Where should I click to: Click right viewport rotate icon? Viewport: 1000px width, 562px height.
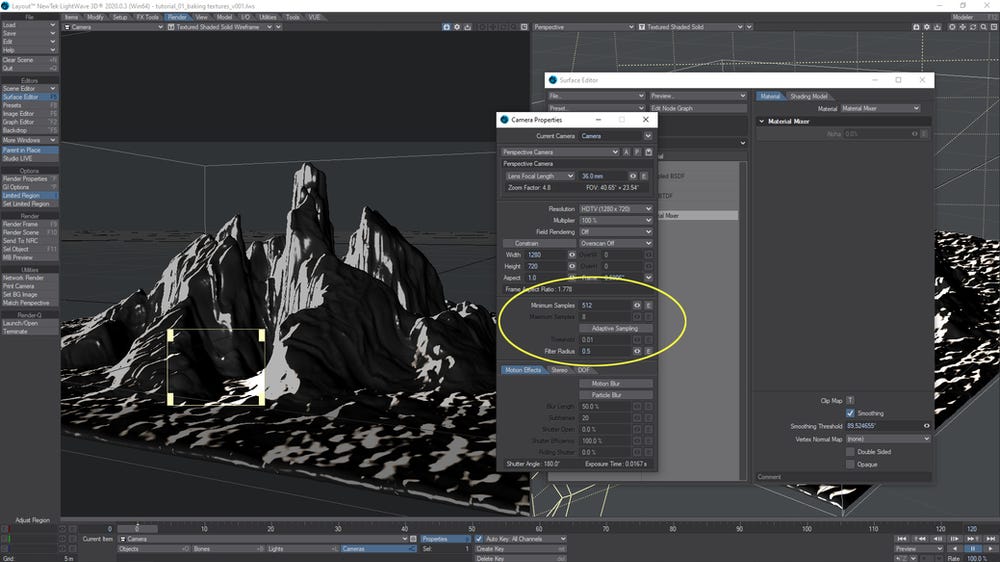973,27
